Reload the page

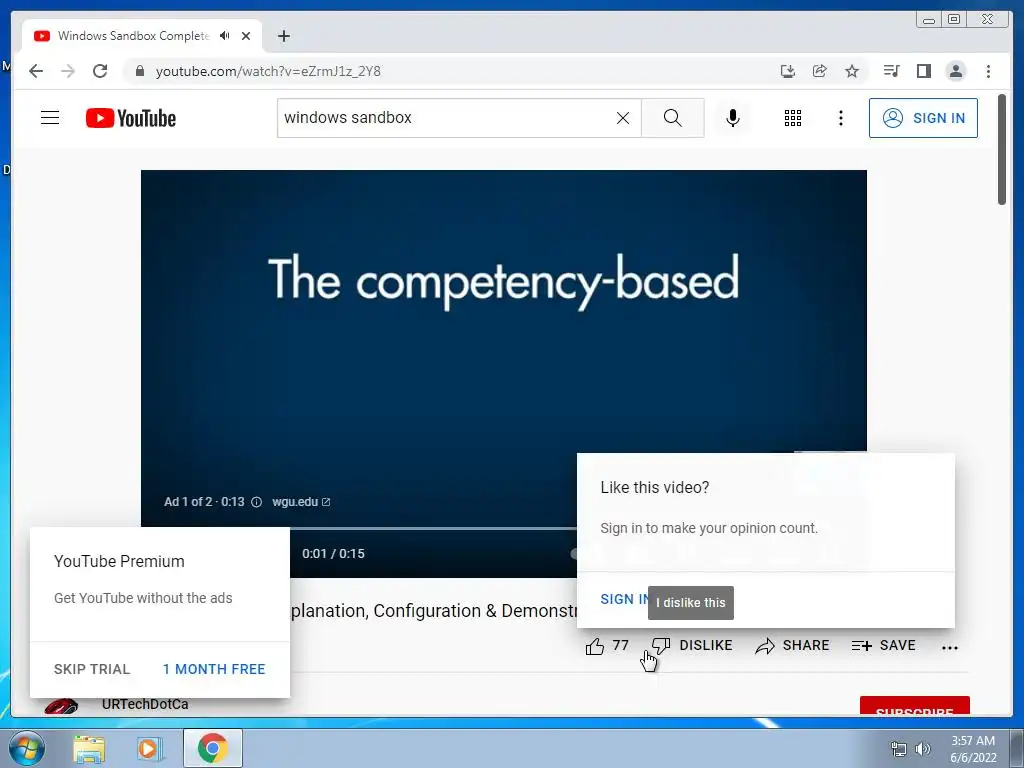point(100,71)
